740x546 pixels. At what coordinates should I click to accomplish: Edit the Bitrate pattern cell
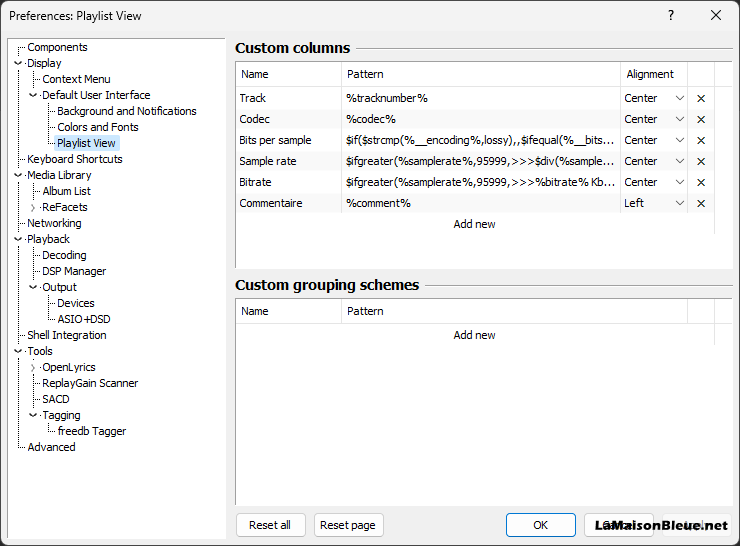(480, 182)
